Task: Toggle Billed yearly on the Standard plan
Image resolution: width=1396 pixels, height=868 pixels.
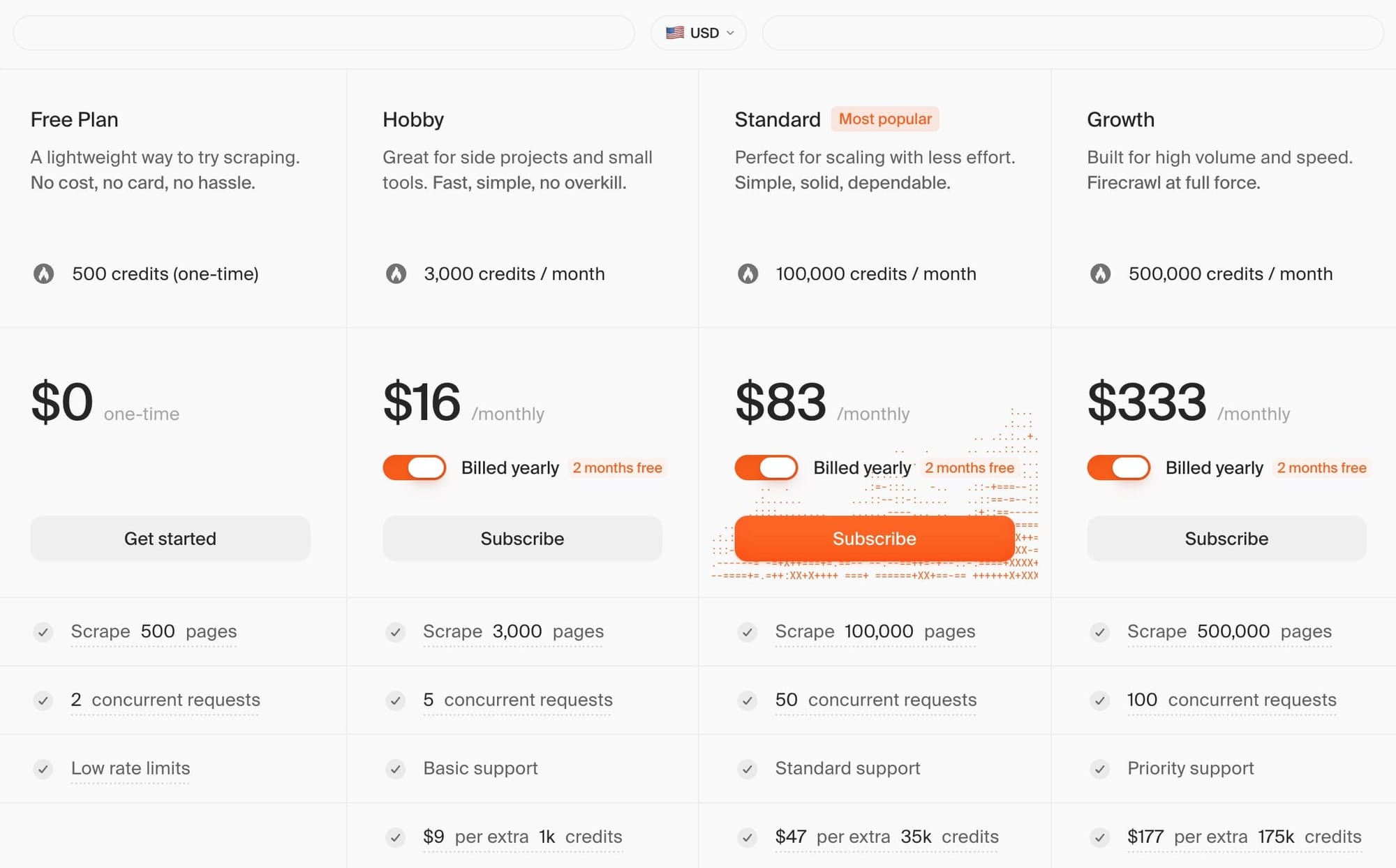Action: pyautogui.click(x=765, y=467)
